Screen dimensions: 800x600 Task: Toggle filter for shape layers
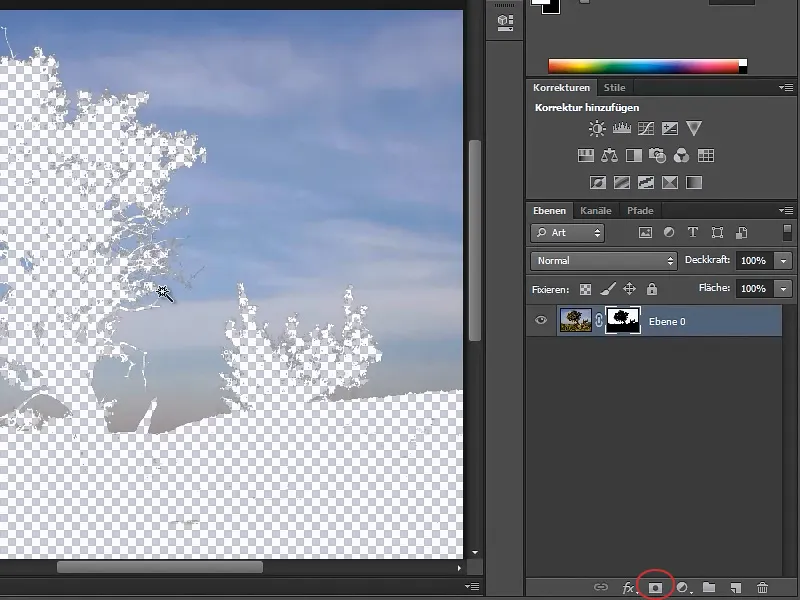coord(717,233)
